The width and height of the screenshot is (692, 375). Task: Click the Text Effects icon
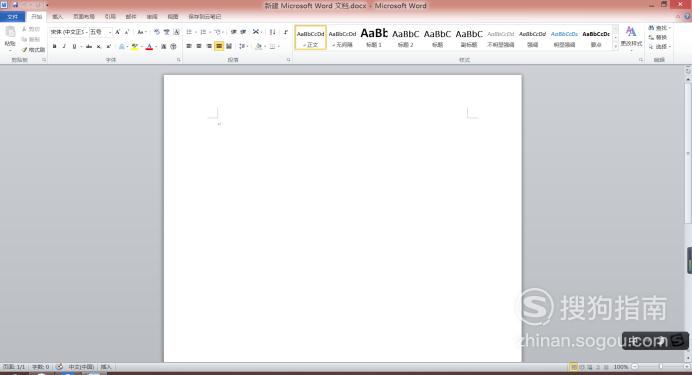122,46
